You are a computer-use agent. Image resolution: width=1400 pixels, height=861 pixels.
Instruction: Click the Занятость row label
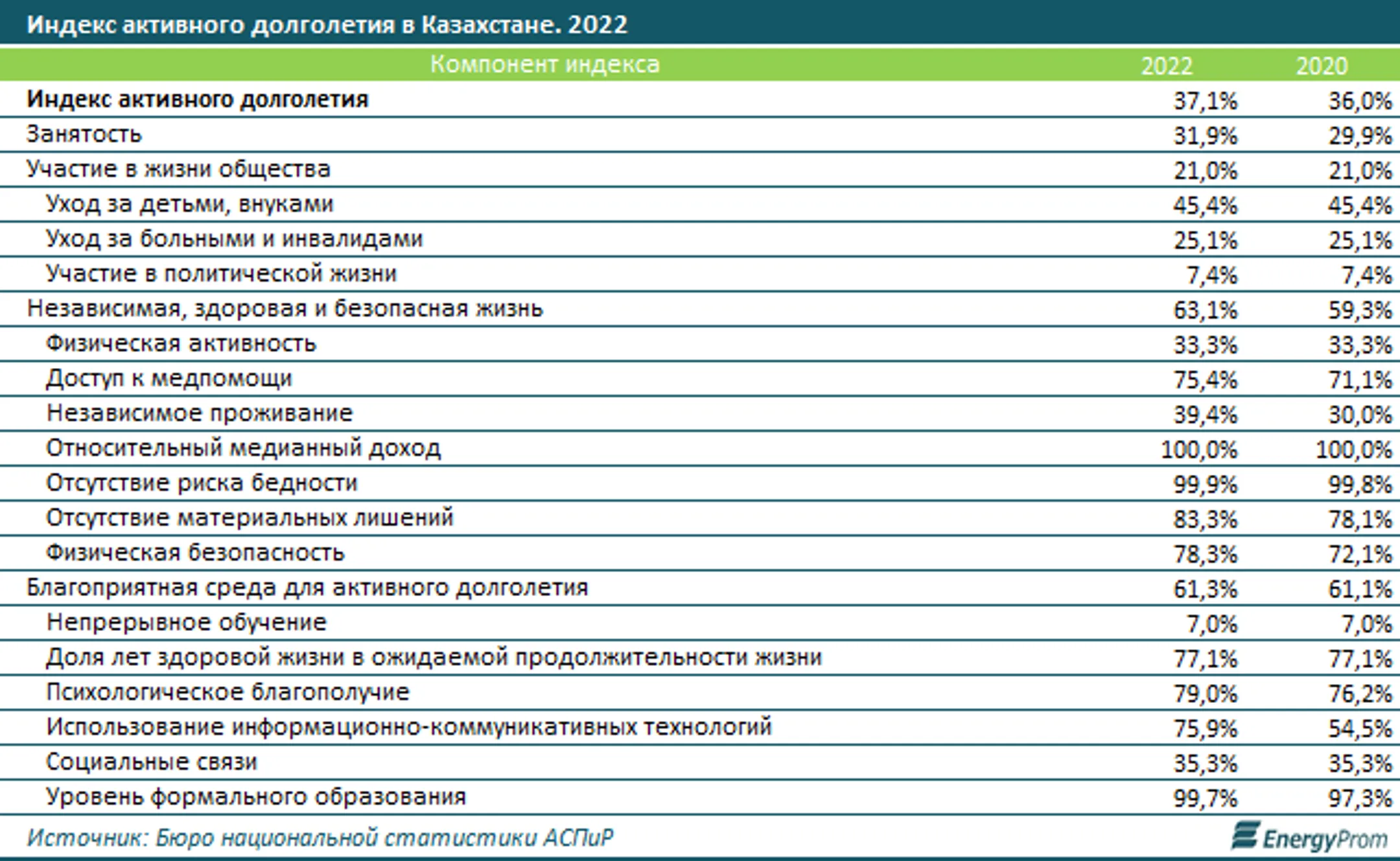(84, 134)
